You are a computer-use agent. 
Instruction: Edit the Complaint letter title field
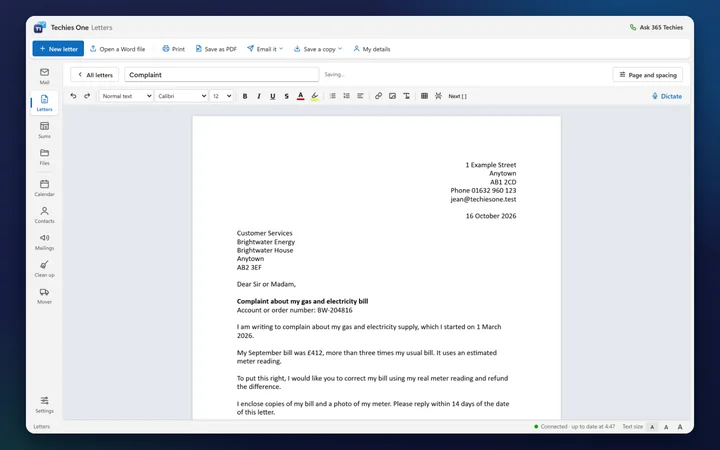(x=221, y=74)
